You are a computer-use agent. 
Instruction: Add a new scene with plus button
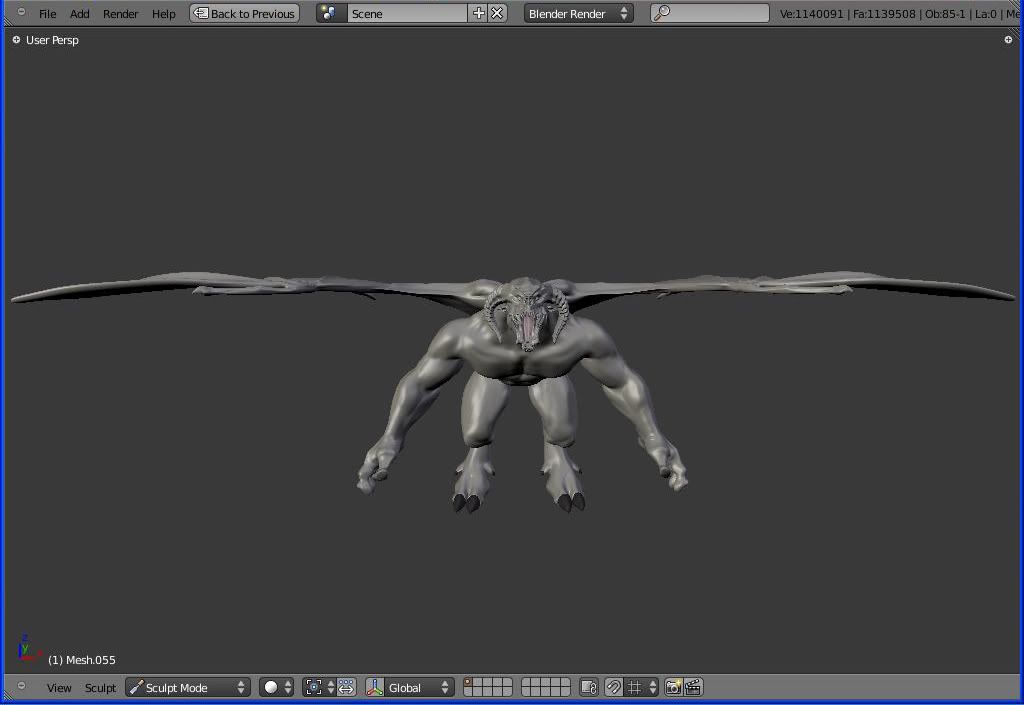(478, 14)
